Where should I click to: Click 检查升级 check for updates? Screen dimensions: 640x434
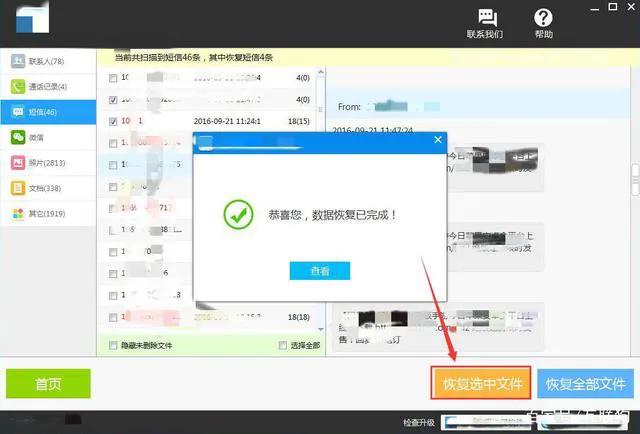click(419, 423)
